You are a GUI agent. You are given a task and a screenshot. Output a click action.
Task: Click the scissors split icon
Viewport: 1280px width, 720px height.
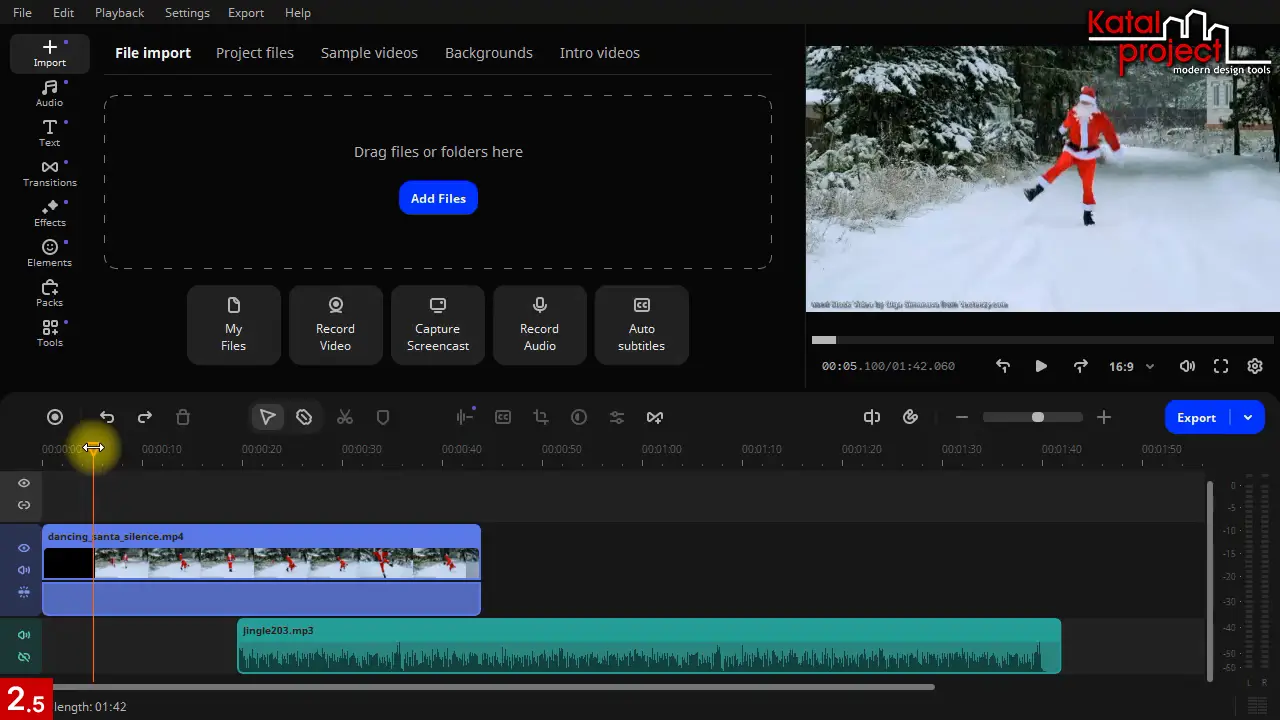tap(345, 417)
